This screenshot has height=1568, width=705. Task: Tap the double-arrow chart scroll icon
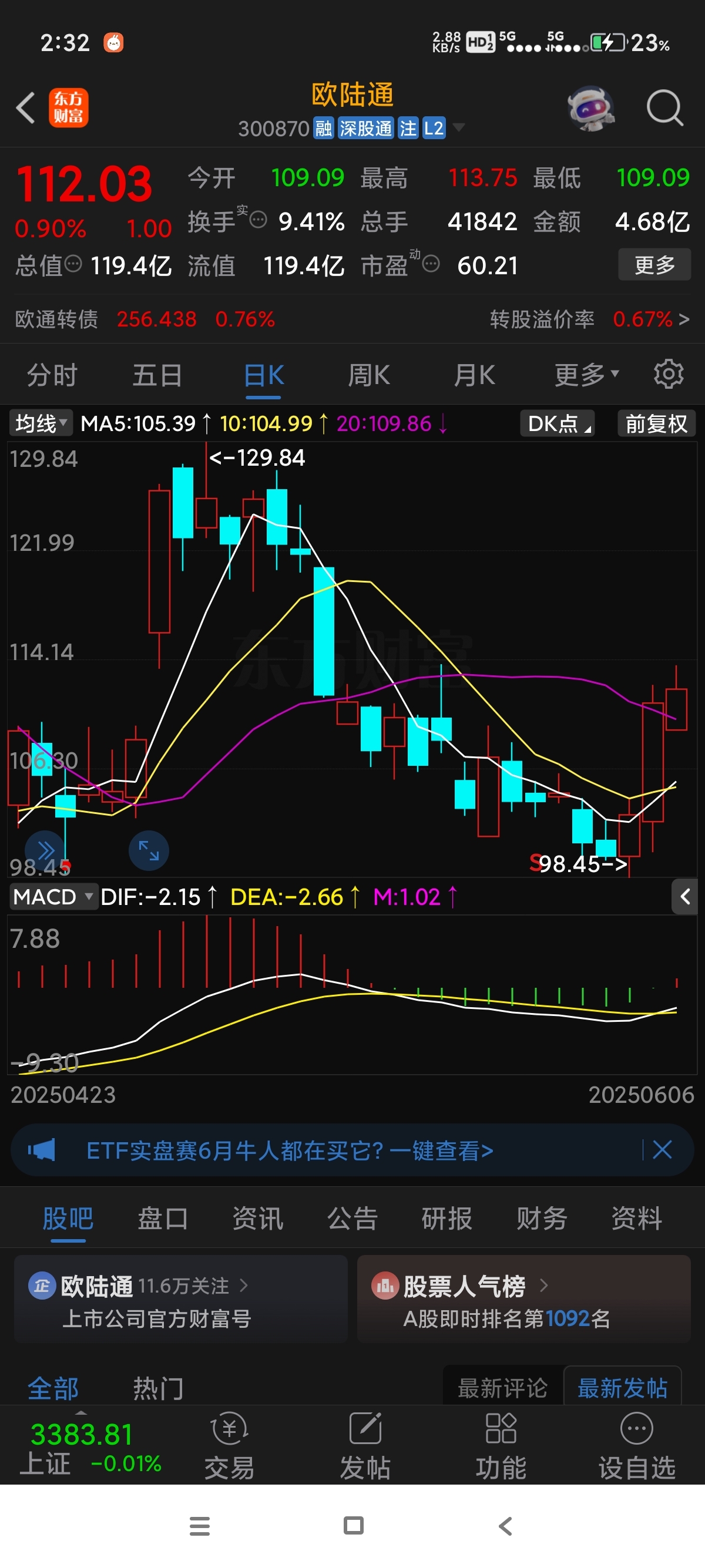(45, 850)
